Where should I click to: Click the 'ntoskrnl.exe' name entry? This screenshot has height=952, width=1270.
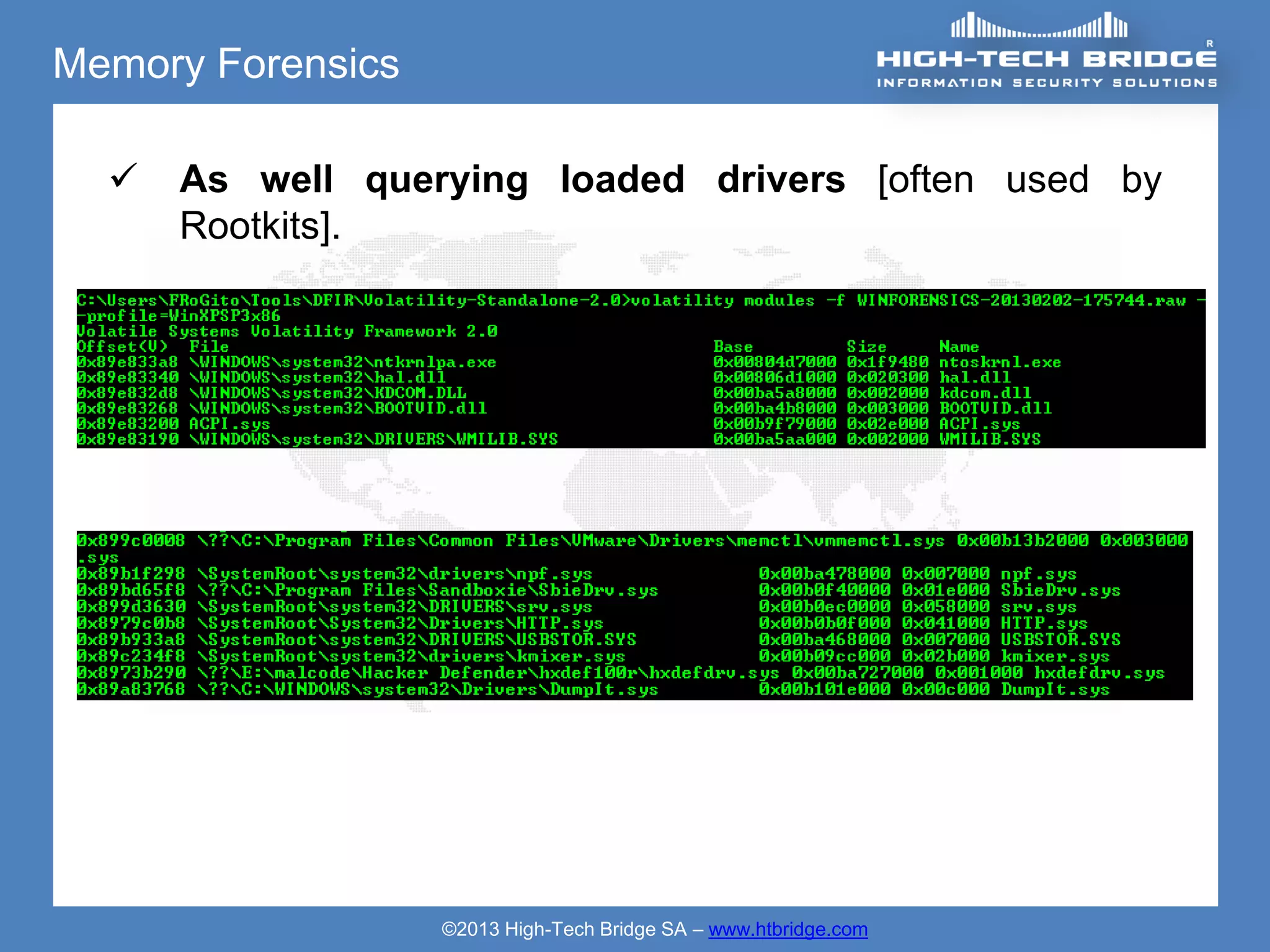click(1000, 362)
